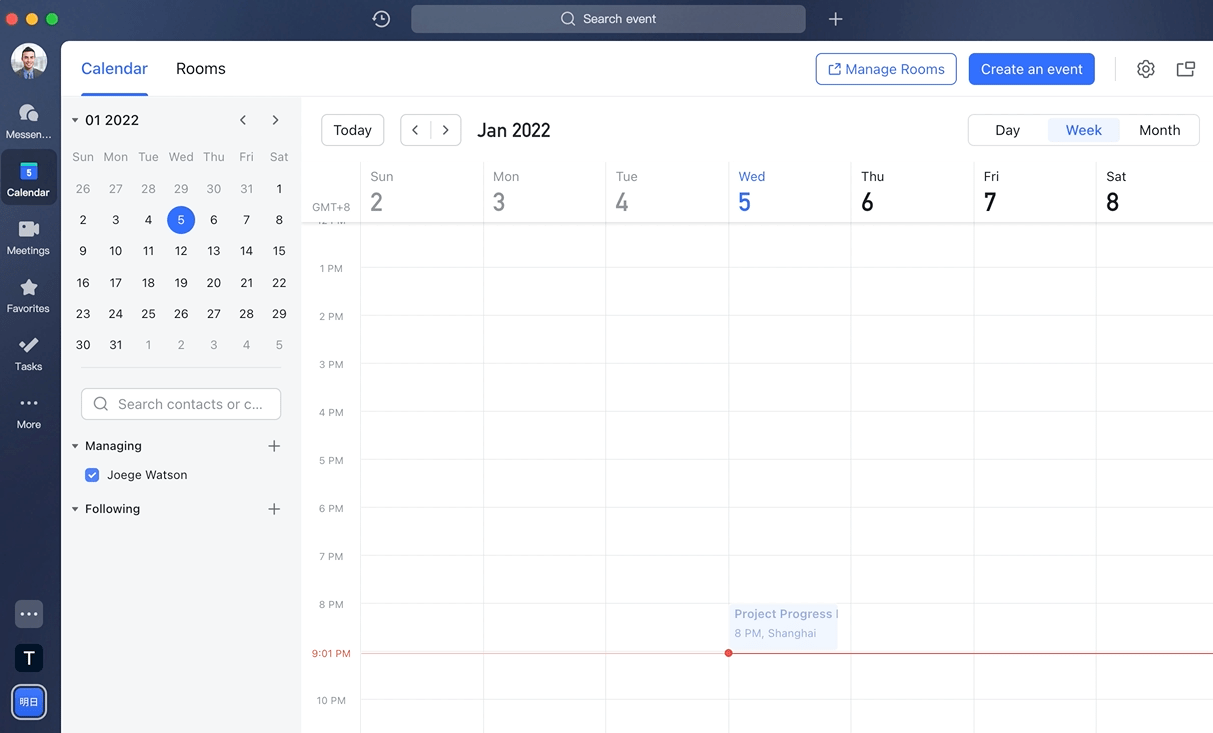Open Favorites in the sidebar
Viewport: 1213px width, 733px height.
[x=28, y=295]
